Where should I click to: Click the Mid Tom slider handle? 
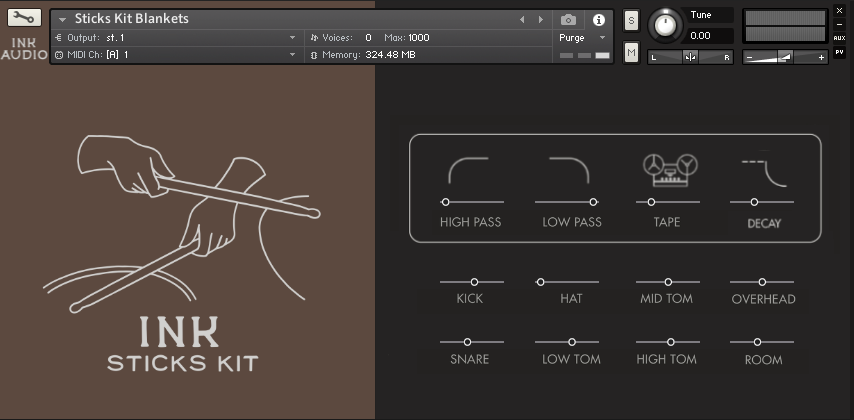coord(668,282)
